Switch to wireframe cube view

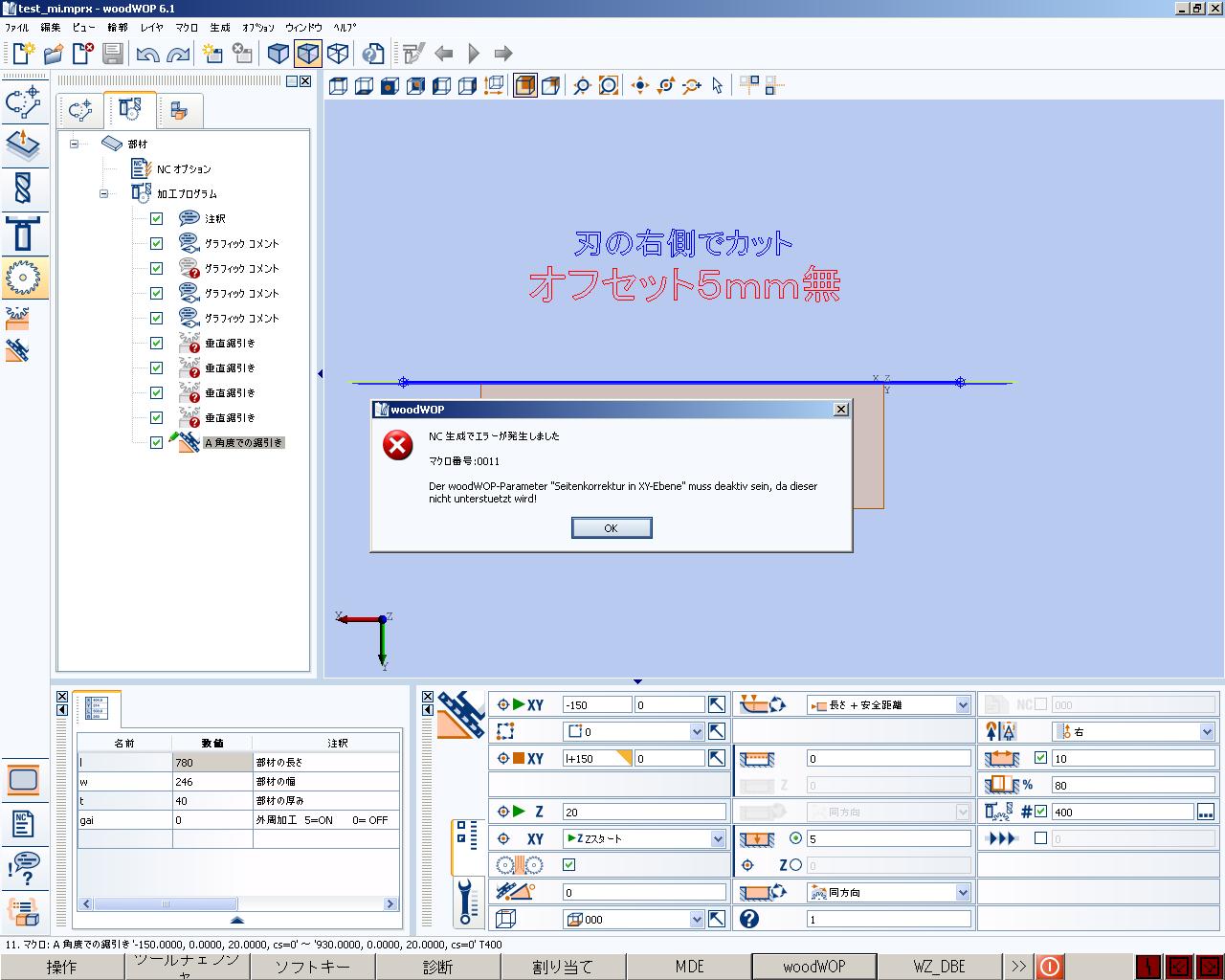click(x=338, y=54)
